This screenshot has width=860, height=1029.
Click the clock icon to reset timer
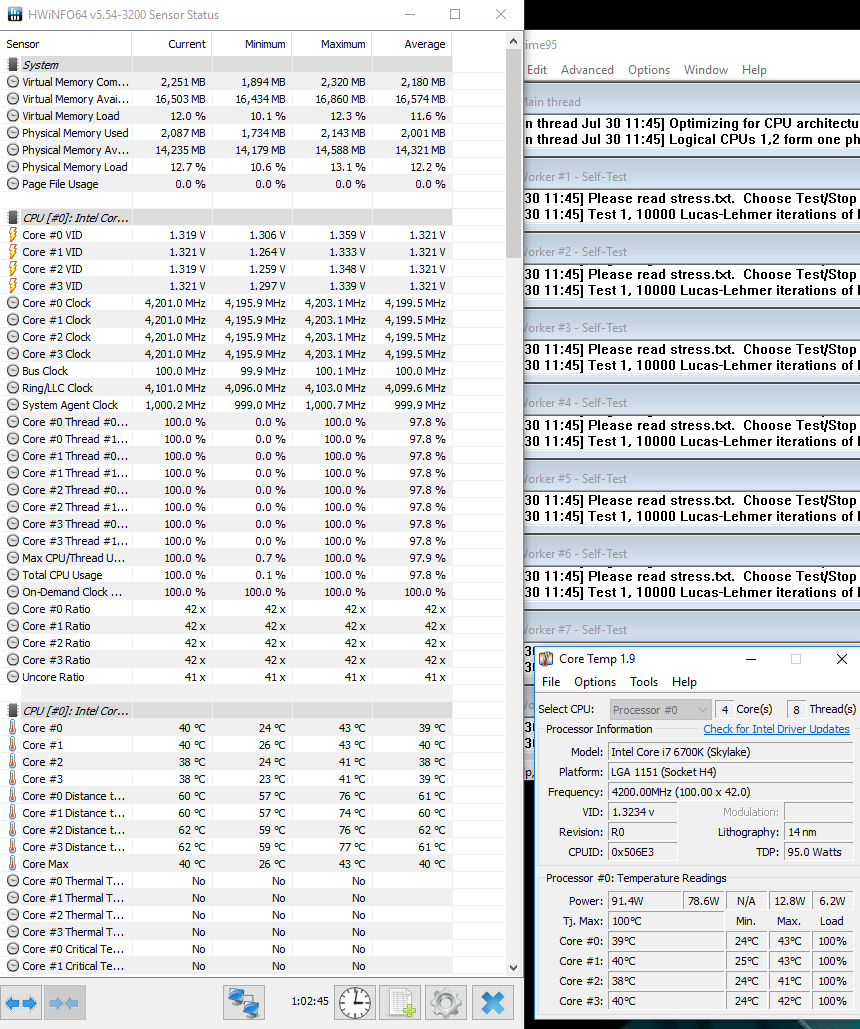click(354, 1002)
